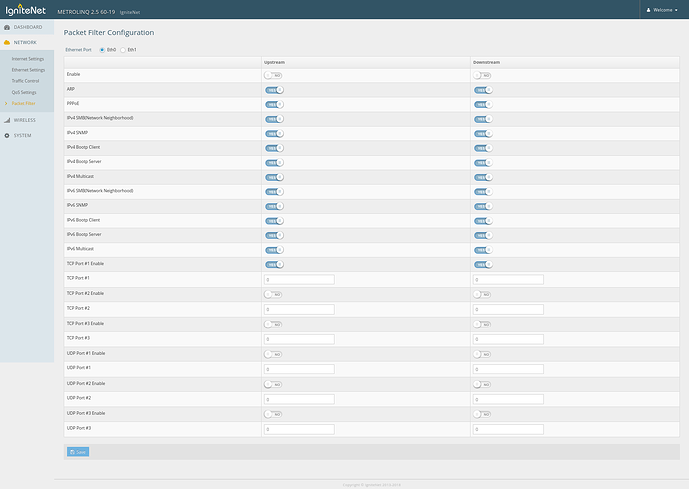Disable downstream ARP filter switch

[483, 89]
